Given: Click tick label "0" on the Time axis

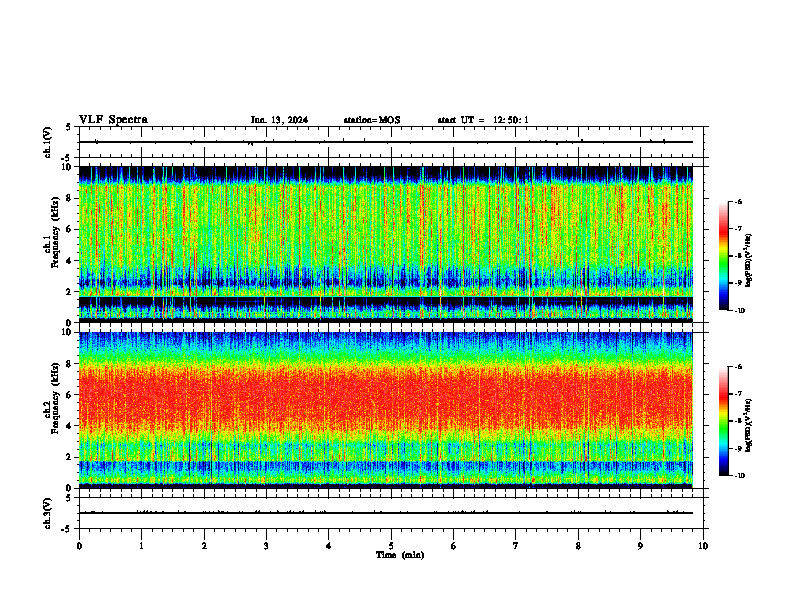Looking at the screenshot, I should click(x=79, y=546).
